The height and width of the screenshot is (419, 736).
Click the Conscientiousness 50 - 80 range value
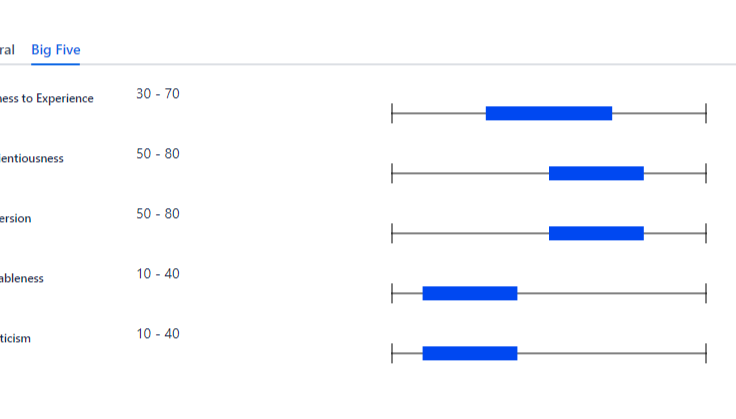(x=158, y=154)
